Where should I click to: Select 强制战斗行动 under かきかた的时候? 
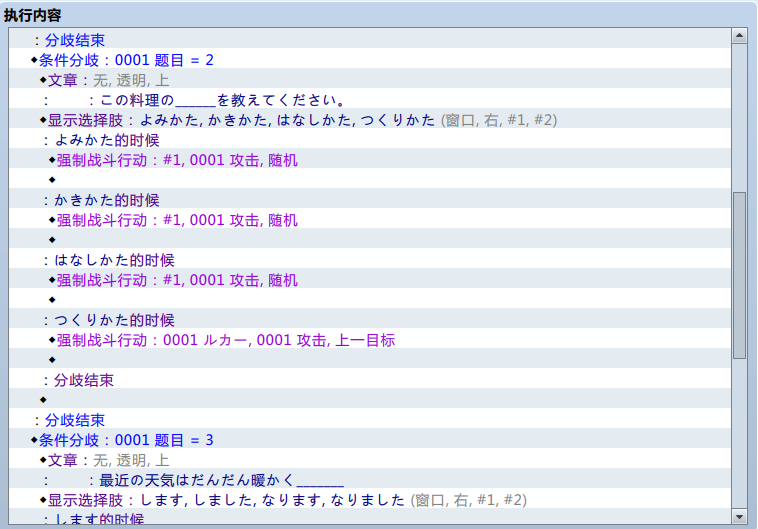[x=370, y=220]
